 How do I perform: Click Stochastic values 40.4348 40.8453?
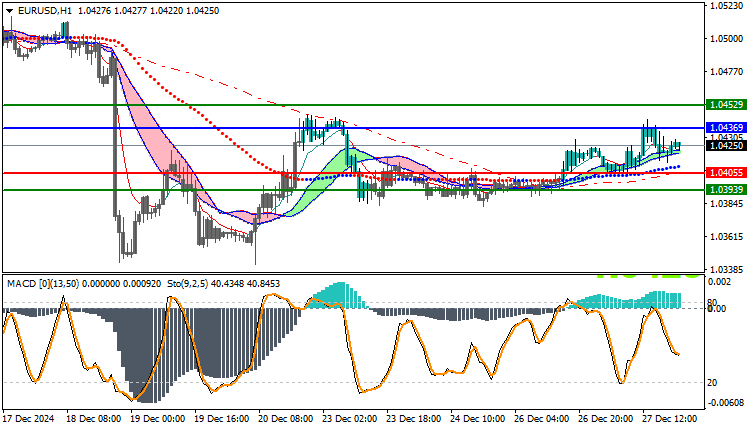tap(245, 284)
